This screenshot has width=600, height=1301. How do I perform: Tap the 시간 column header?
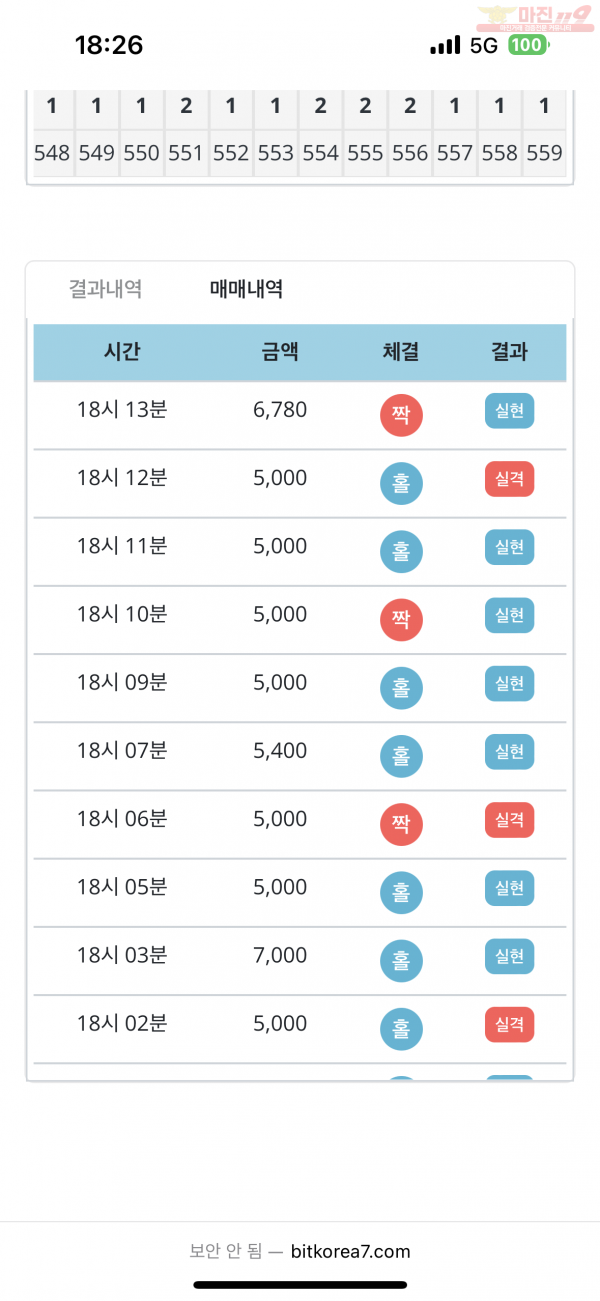[x=122, y=352]
